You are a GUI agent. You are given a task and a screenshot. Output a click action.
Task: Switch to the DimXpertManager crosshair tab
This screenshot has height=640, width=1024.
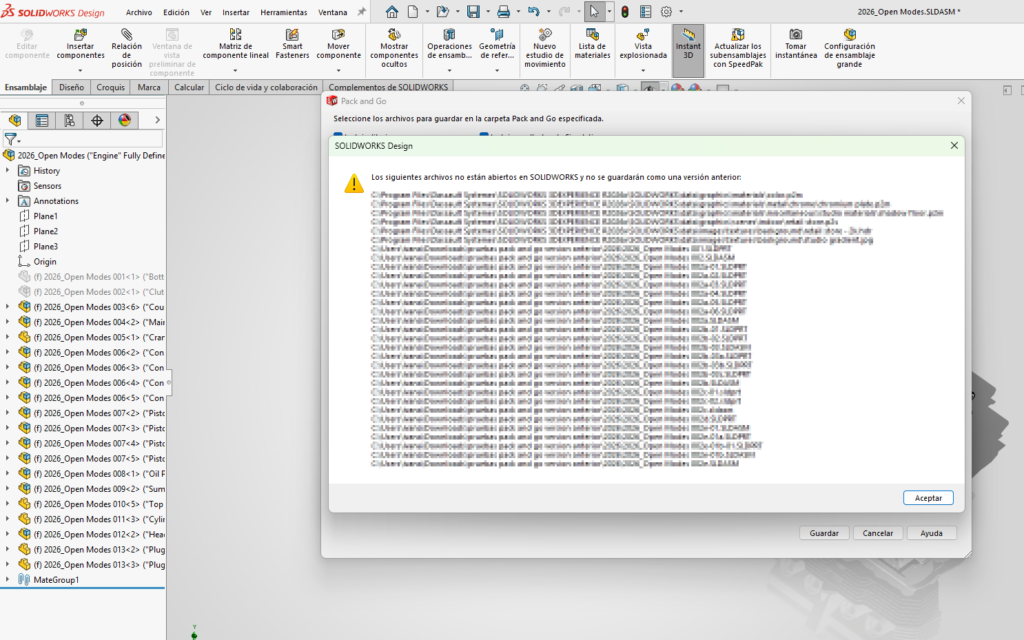(97, 120)
